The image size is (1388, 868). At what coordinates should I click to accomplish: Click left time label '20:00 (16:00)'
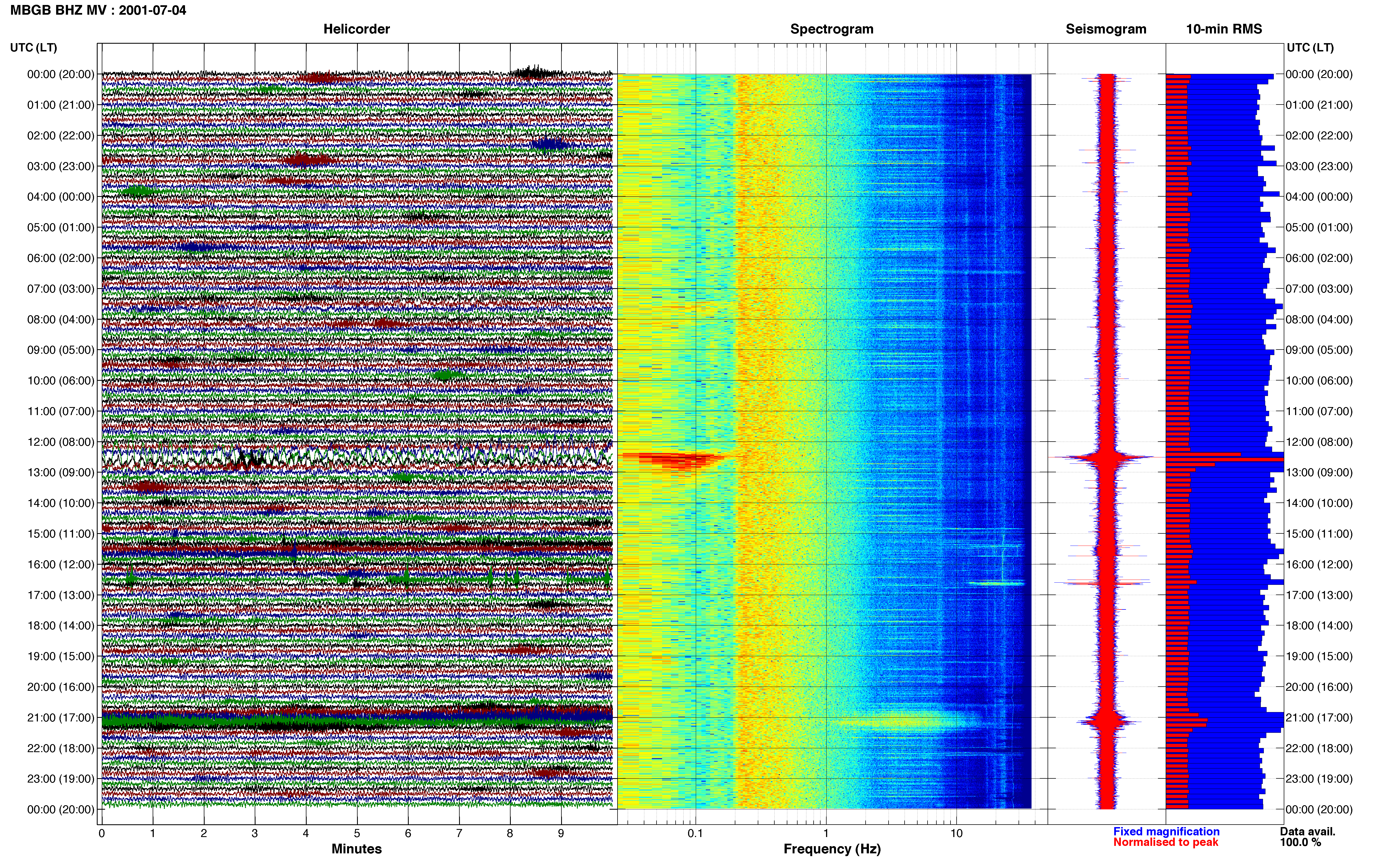(60, 687)
